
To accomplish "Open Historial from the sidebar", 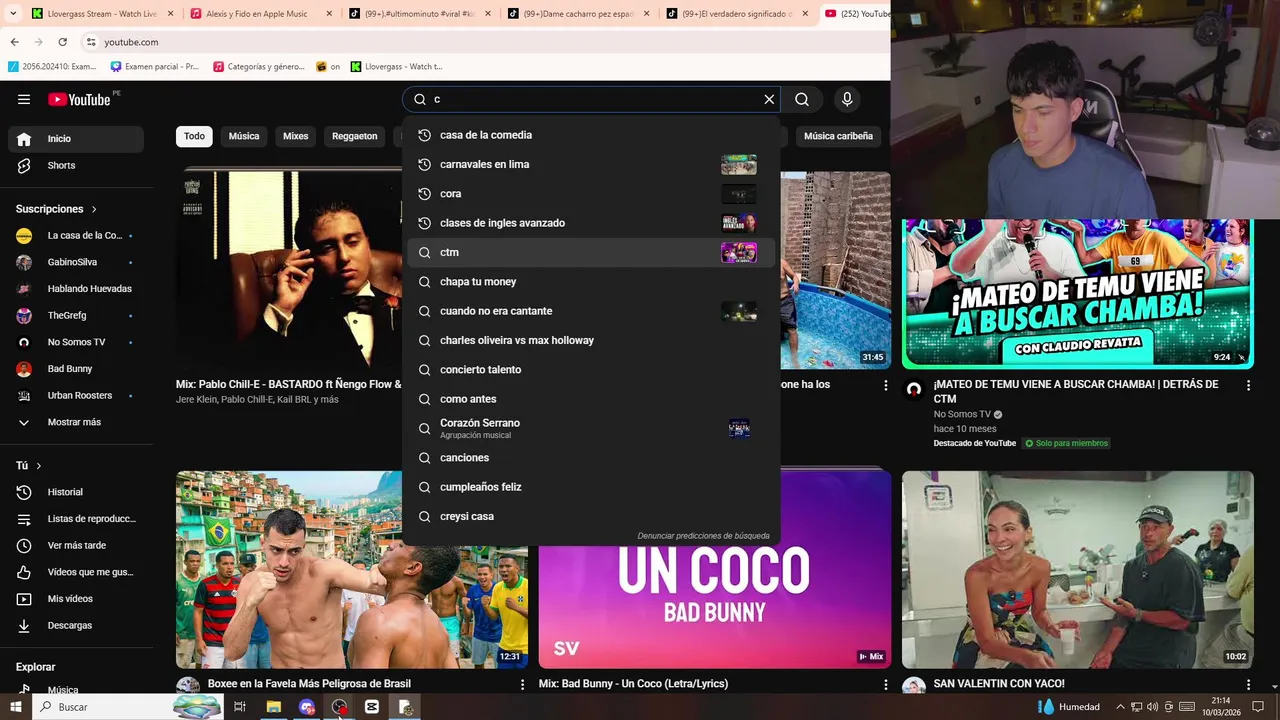I will [76, 492].
